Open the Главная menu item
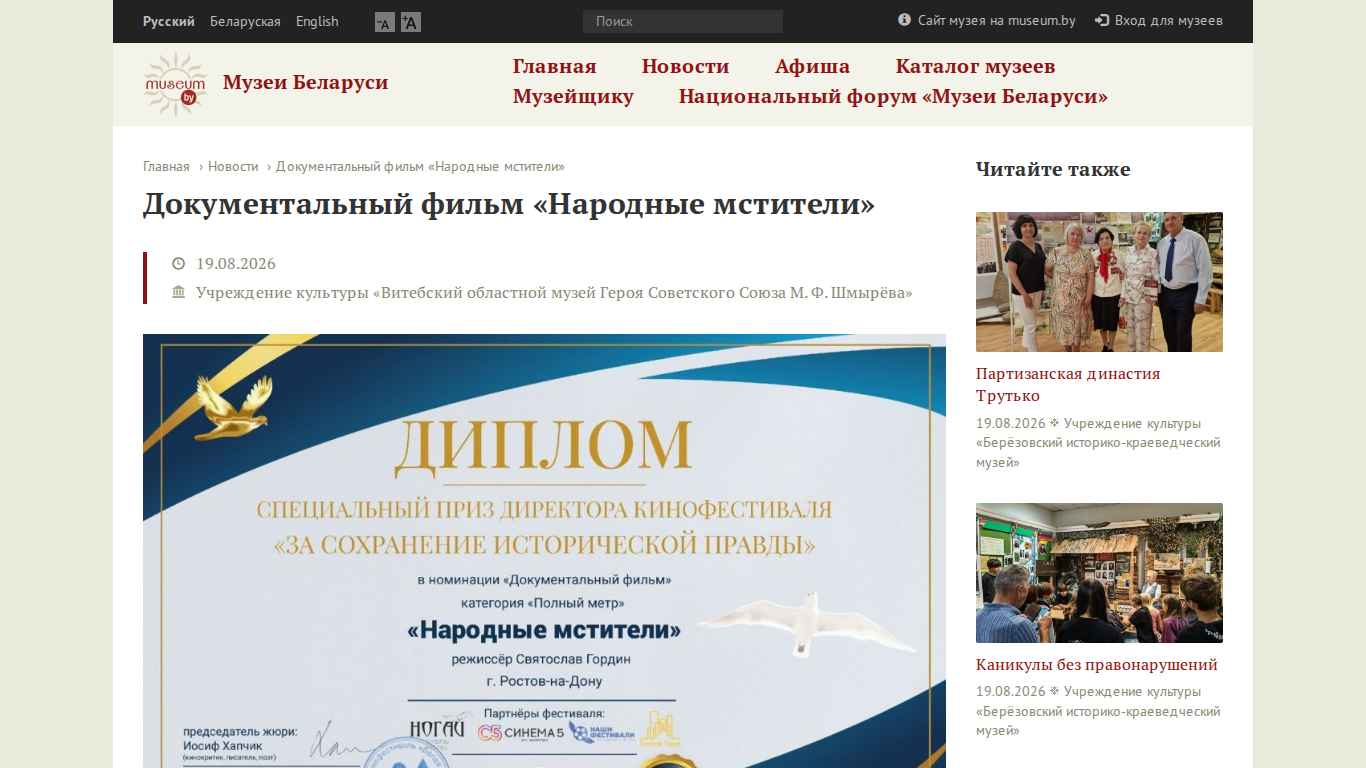Viewport: 1366px width, 768px height. click(555, 66)
